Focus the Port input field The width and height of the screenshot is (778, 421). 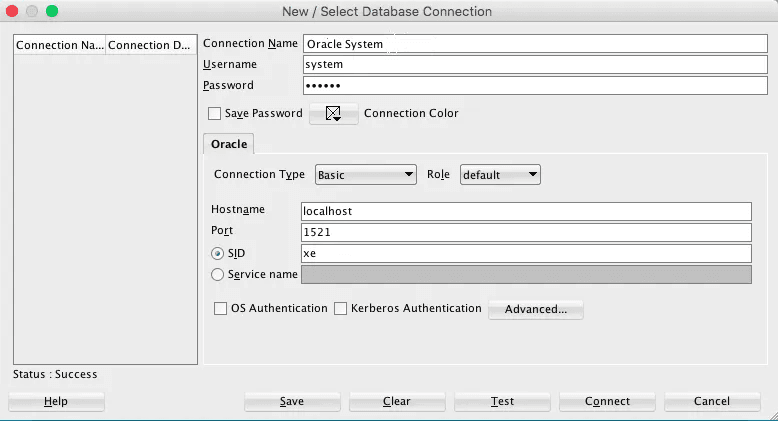[526, 232]
